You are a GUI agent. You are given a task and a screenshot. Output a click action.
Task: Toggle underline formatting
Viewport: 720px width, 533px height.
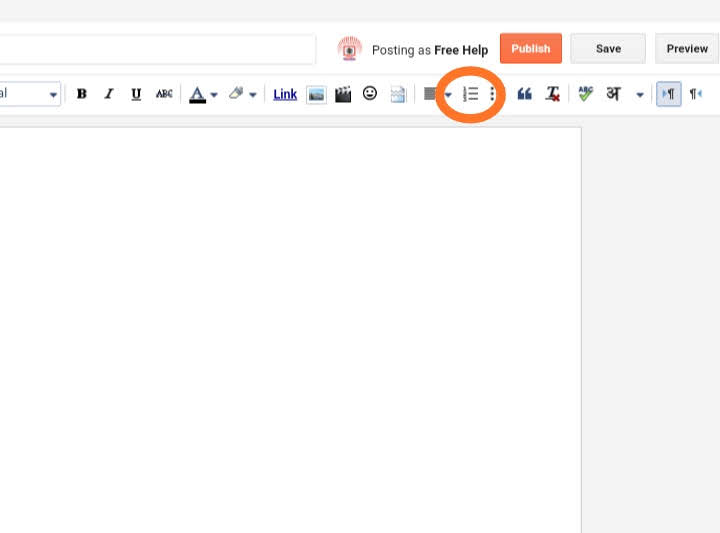(x=136, y=94)
